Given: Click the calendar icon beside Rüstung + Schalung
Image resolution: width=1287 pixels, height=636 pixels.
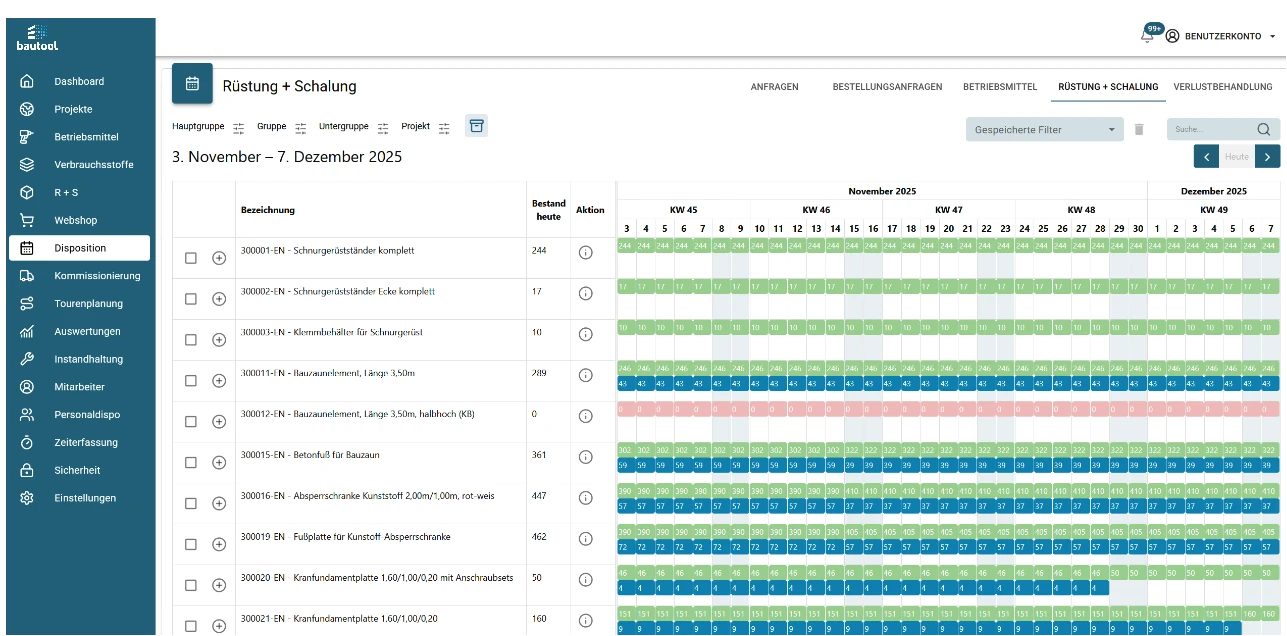Looking at the screenshot, I should (x=192, y=84).
